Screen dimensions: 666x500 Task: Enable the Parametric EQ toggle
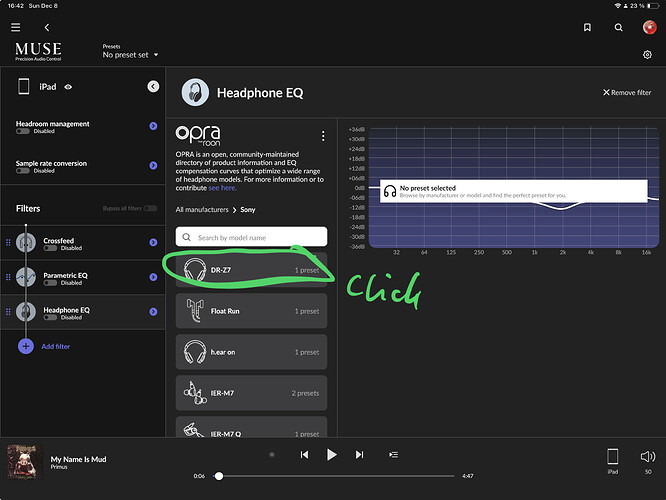[x=50, y=283]
